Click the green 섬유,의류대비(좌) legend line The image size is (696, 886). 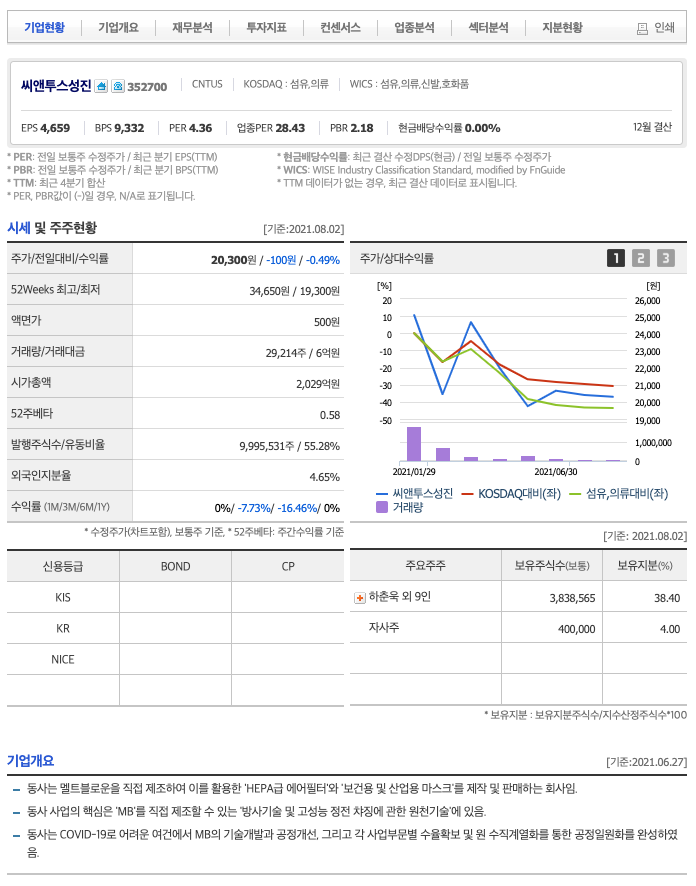[x=575, y=494]
